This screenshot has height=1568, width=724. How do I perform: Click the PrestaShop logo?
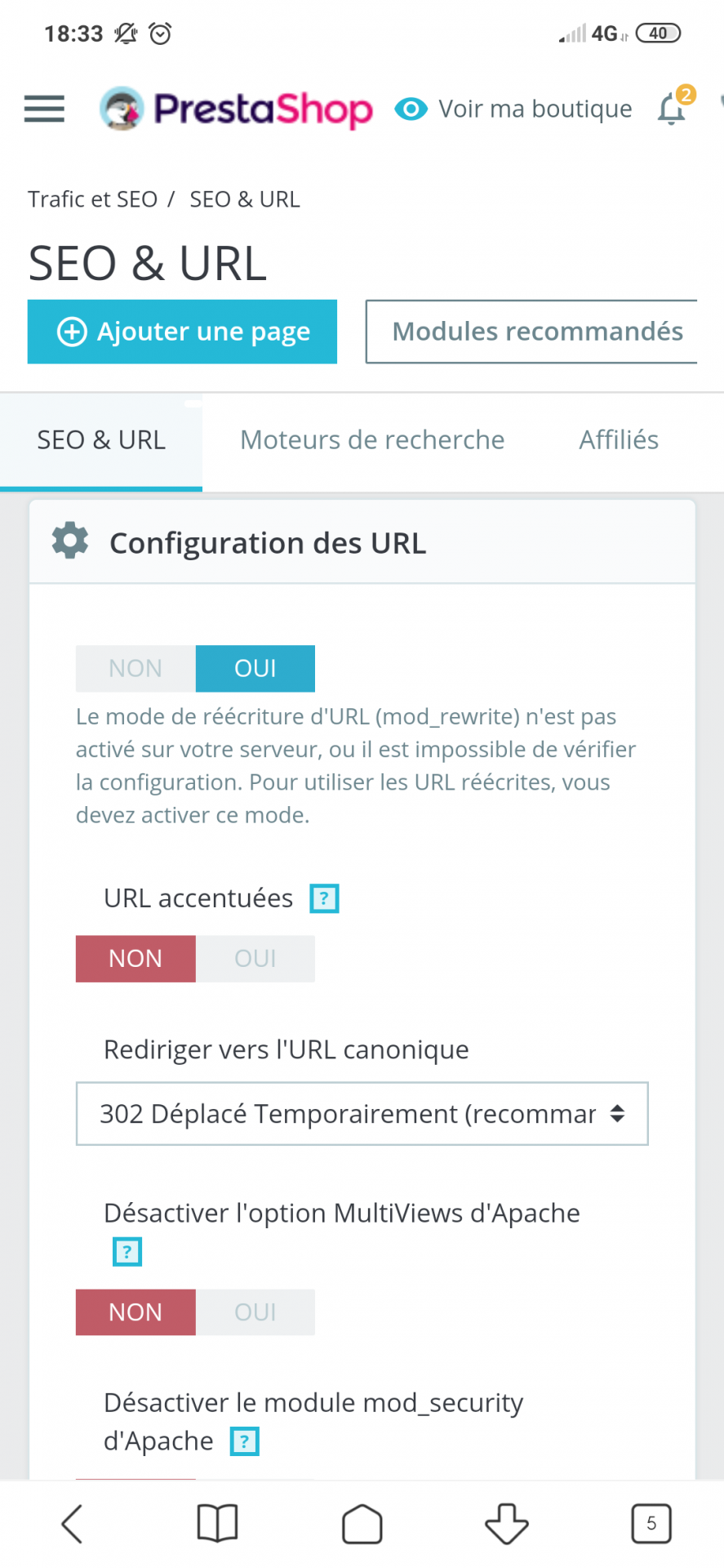(x=236, y=109)
